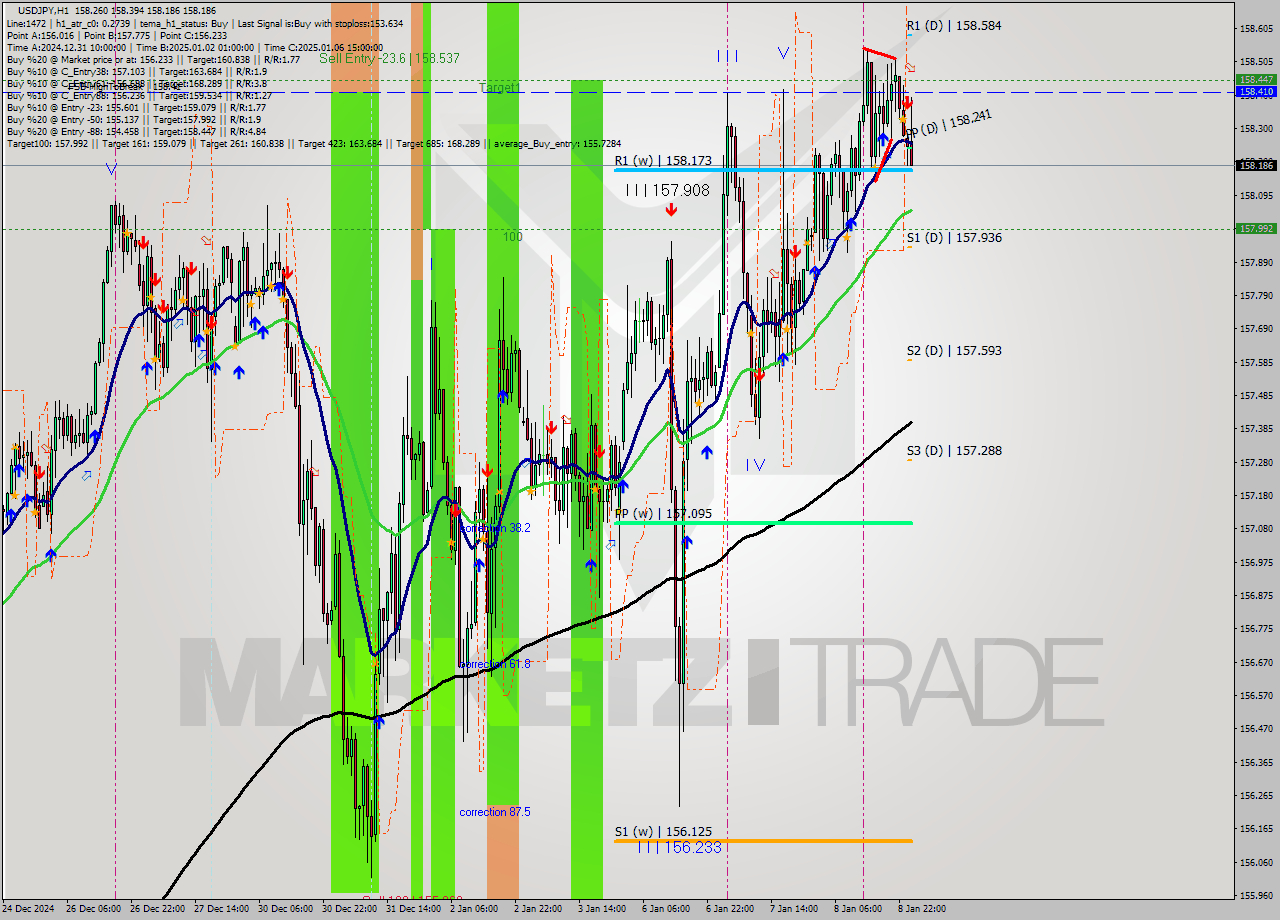Select the S2 (D) | 157.593 pivot label
The width and height of the screenshot is (1280, 920).
[954, 351]
